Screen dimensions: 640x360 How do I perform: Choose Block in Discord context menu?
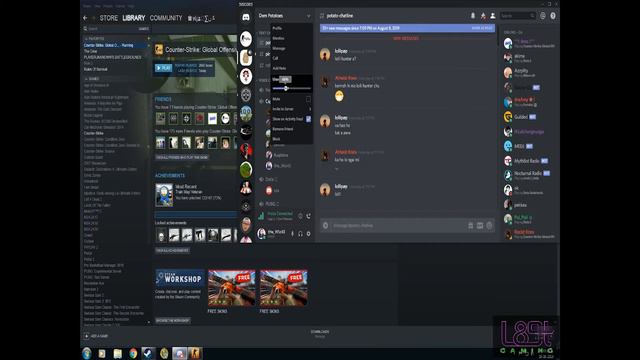tap(276, 139)
